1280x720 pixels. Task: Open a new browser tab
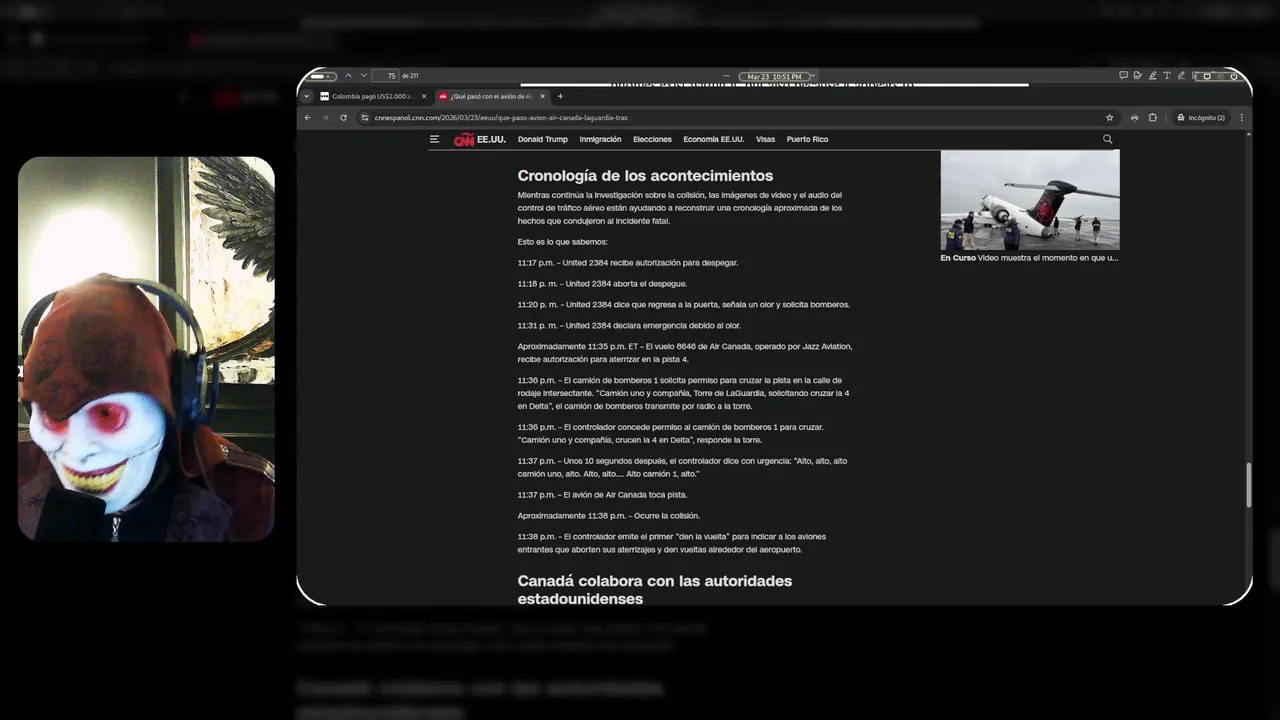coord(560,96)
